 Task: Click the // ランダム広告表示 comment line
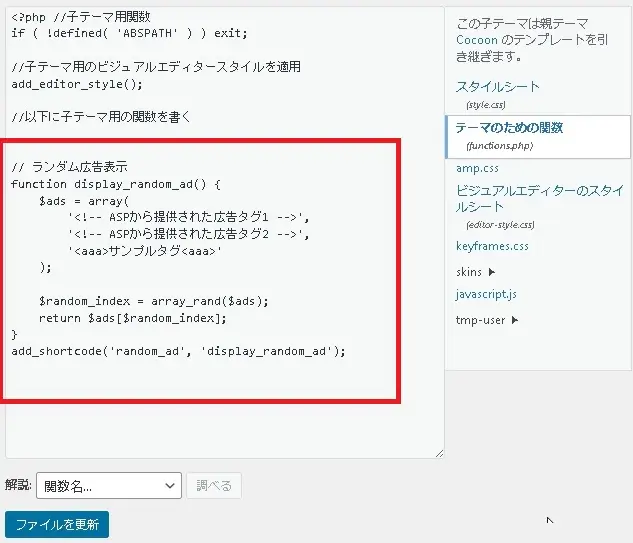pos(69,167)
